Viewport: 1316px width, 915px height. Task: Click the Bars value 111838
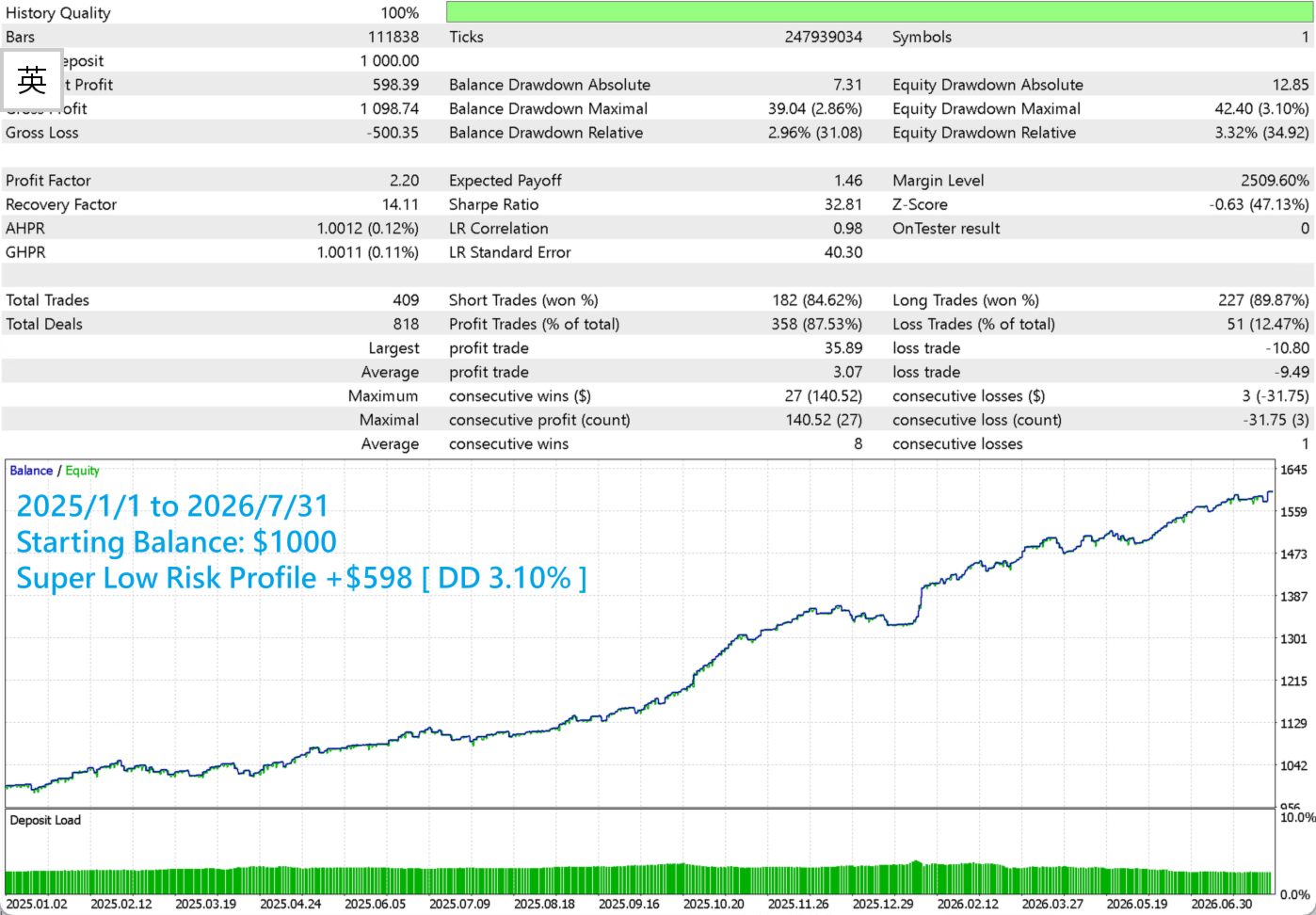point(393,37)
